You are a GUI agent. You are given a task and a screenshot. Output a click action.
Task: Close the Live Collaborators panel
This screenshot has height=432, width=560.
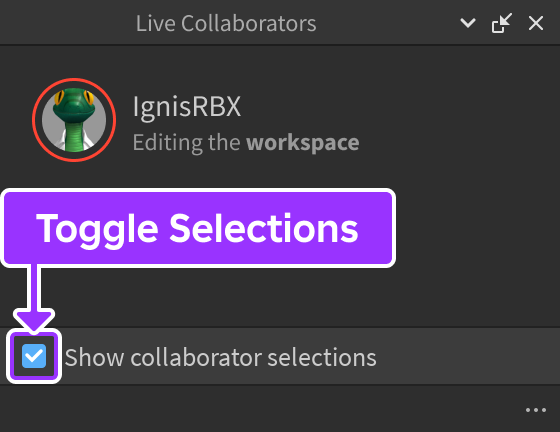coord(536,24)
